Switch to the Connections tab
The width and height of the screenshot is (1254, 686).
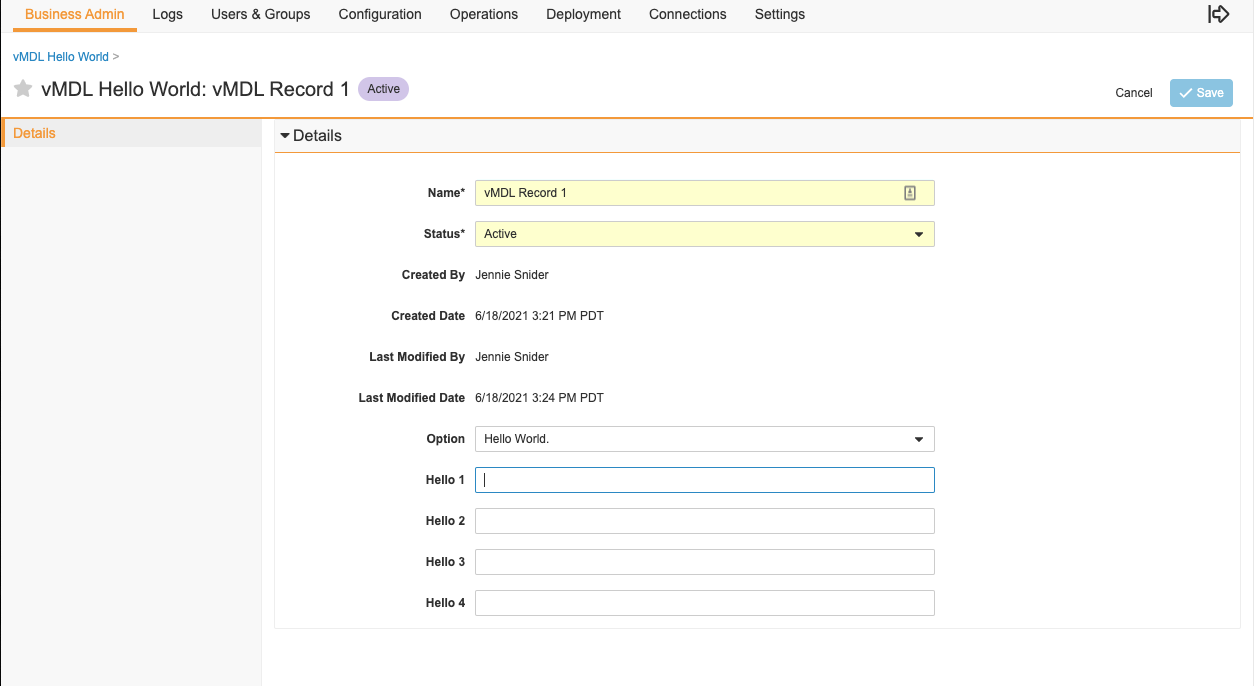[687, 14]
